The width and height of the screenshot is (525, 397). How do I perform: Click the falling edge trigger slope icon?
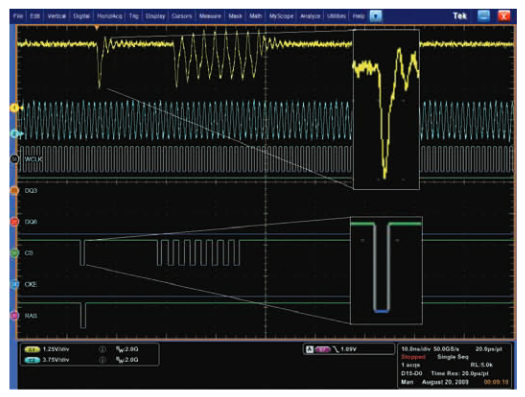tap(335, 349)
